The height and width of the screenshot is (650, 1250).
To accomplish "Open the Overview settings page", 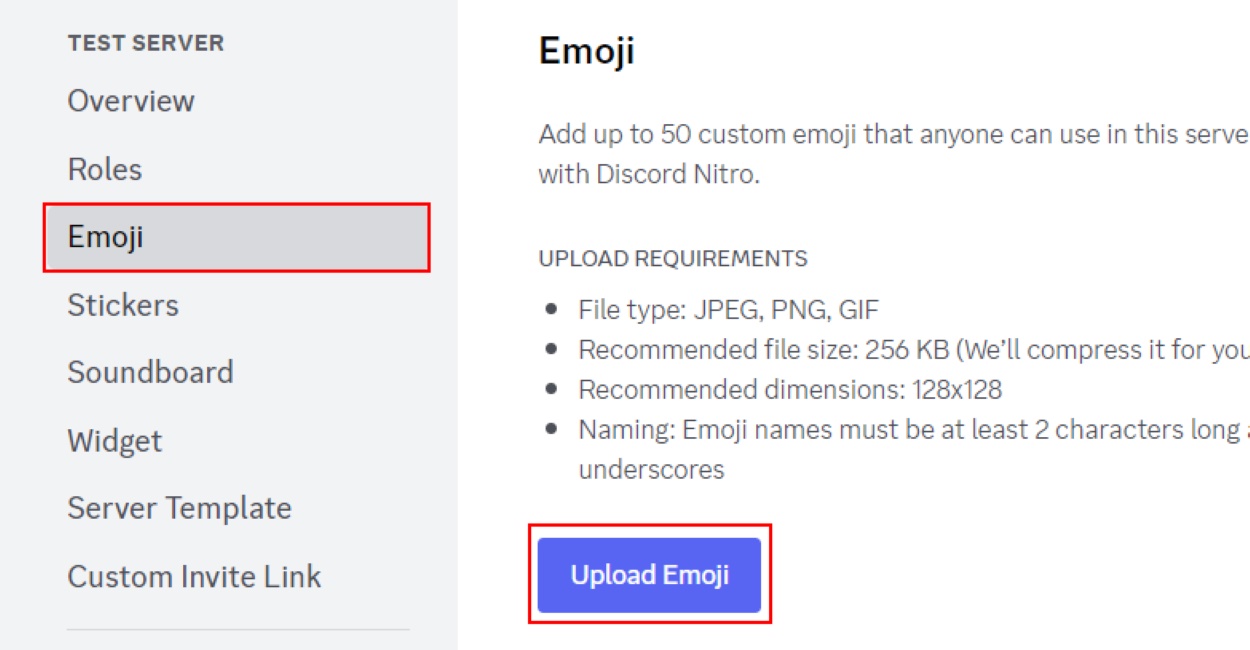I will pyautogui.click(x=130, y=101).
